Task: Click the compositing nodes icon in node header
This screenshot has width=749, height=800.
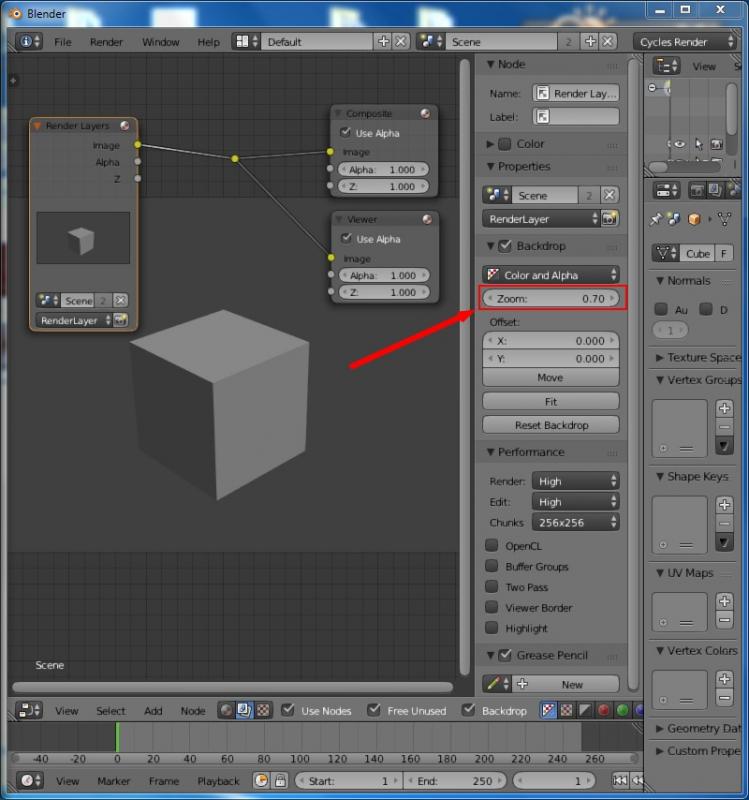Action: point(245,710)
